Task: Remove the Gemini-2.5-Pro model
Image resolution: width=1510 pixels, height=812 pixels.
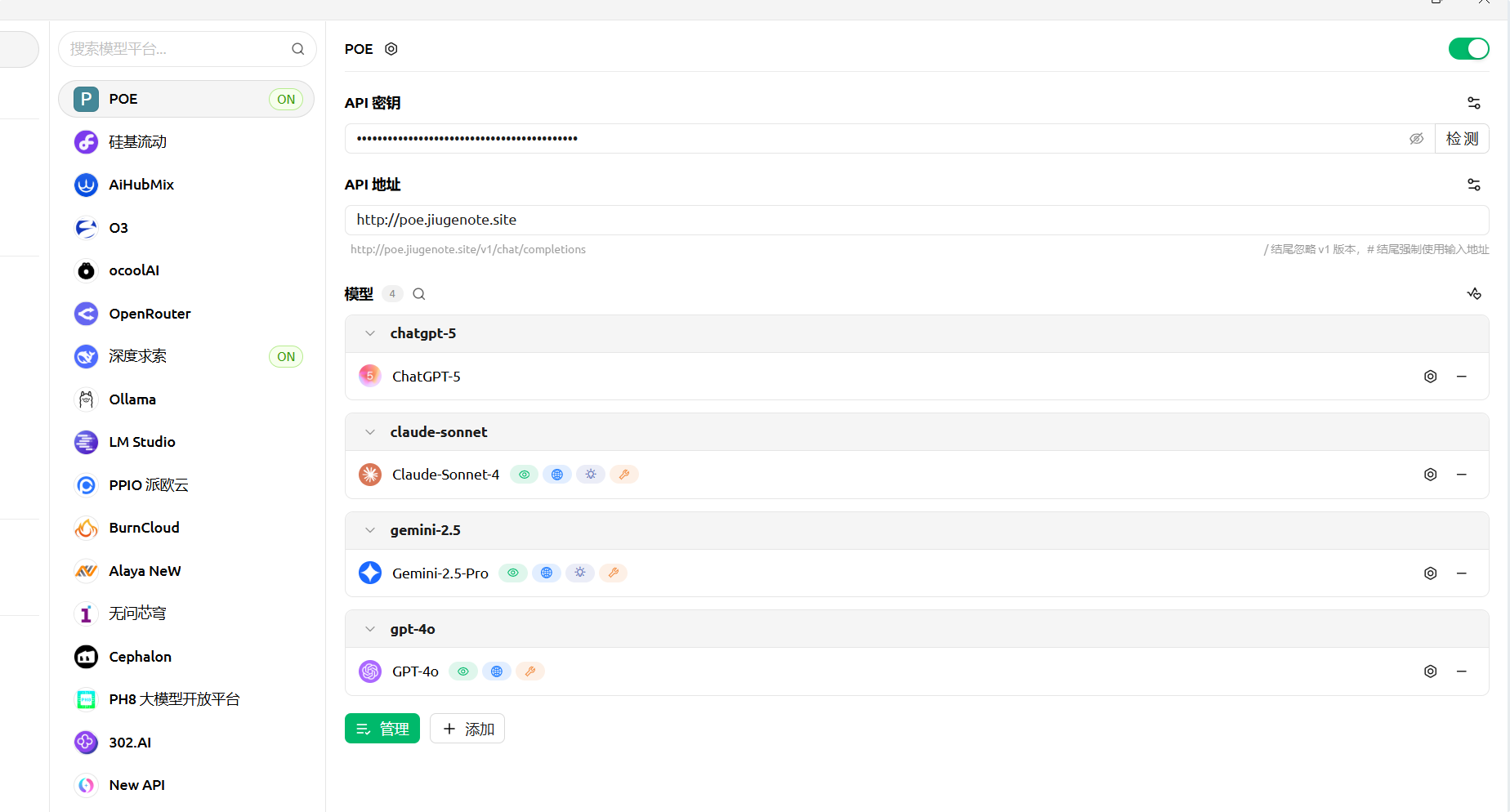Action: click(x=1462, y=573)
